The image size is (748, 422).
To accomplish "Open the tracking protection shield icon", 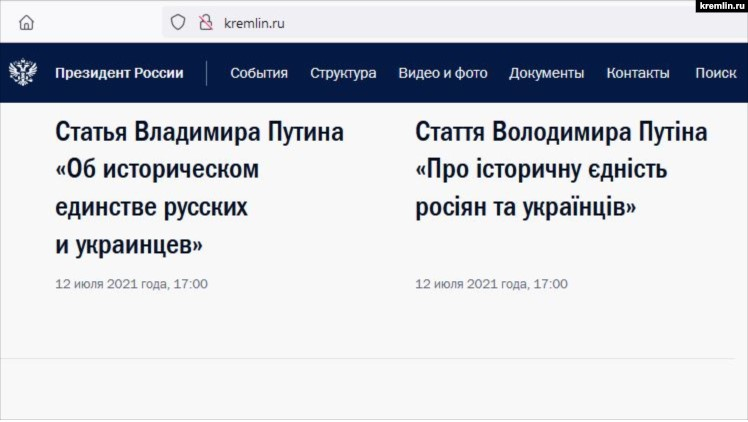I will point(178,22).
